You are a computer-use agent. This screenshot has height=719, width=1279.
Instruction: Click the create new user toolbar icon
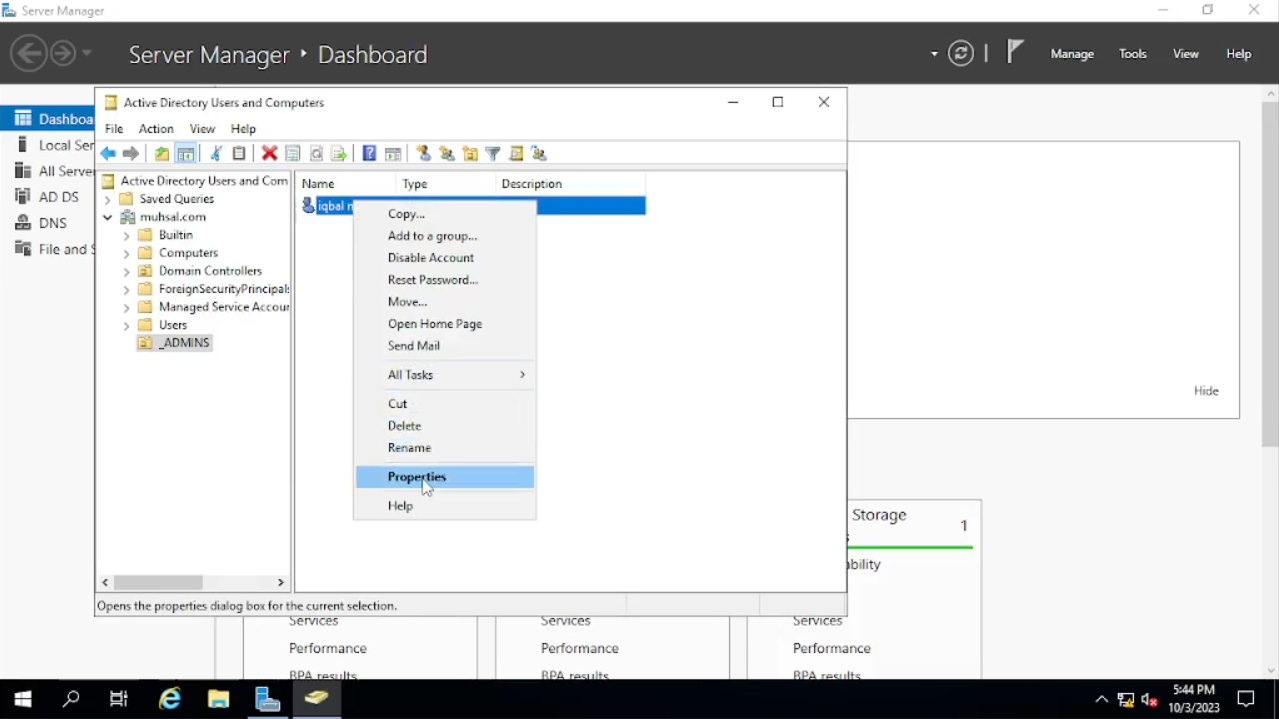pos(424,154)
